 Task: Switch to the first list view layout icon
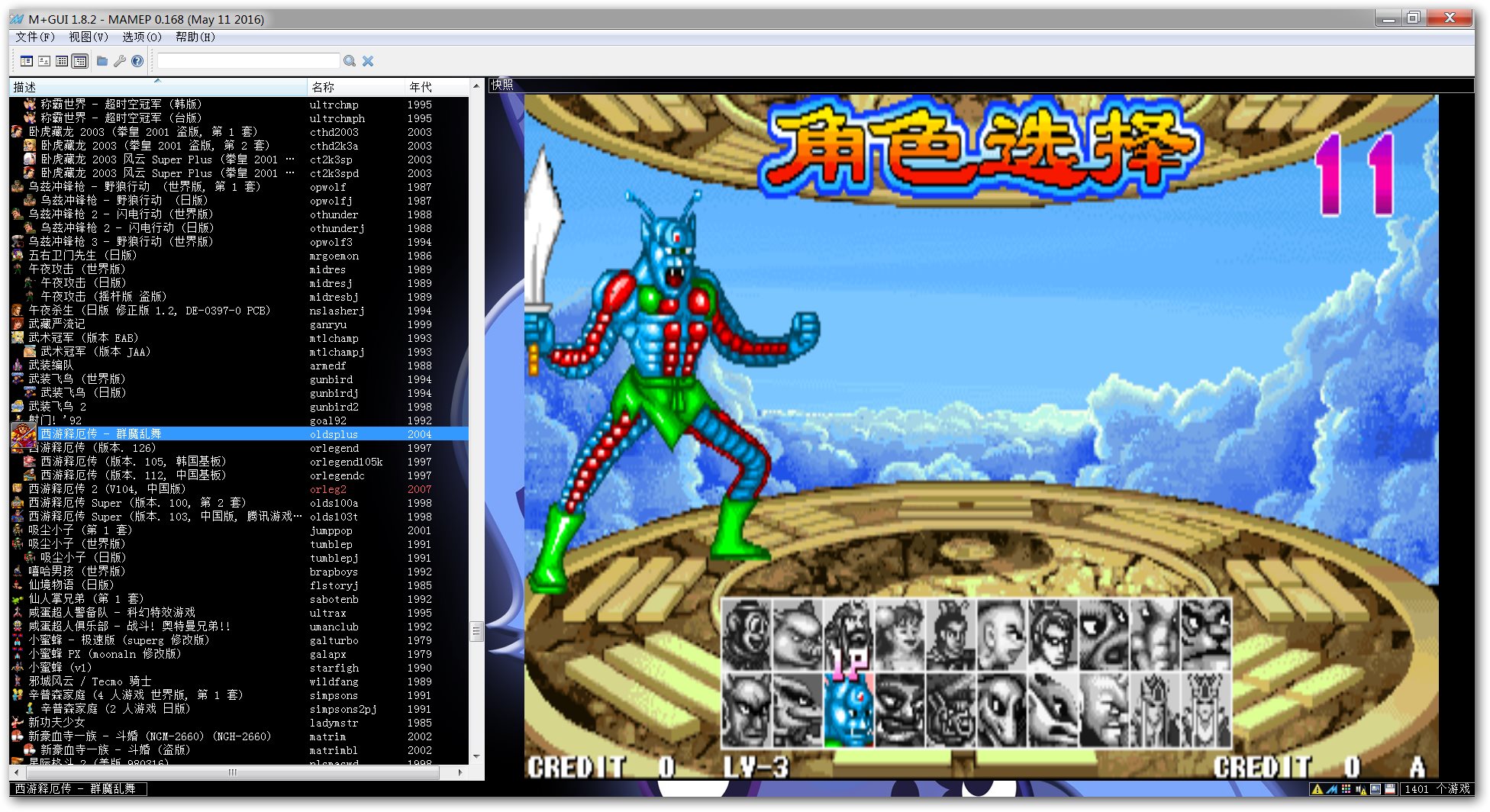[27, 61]
